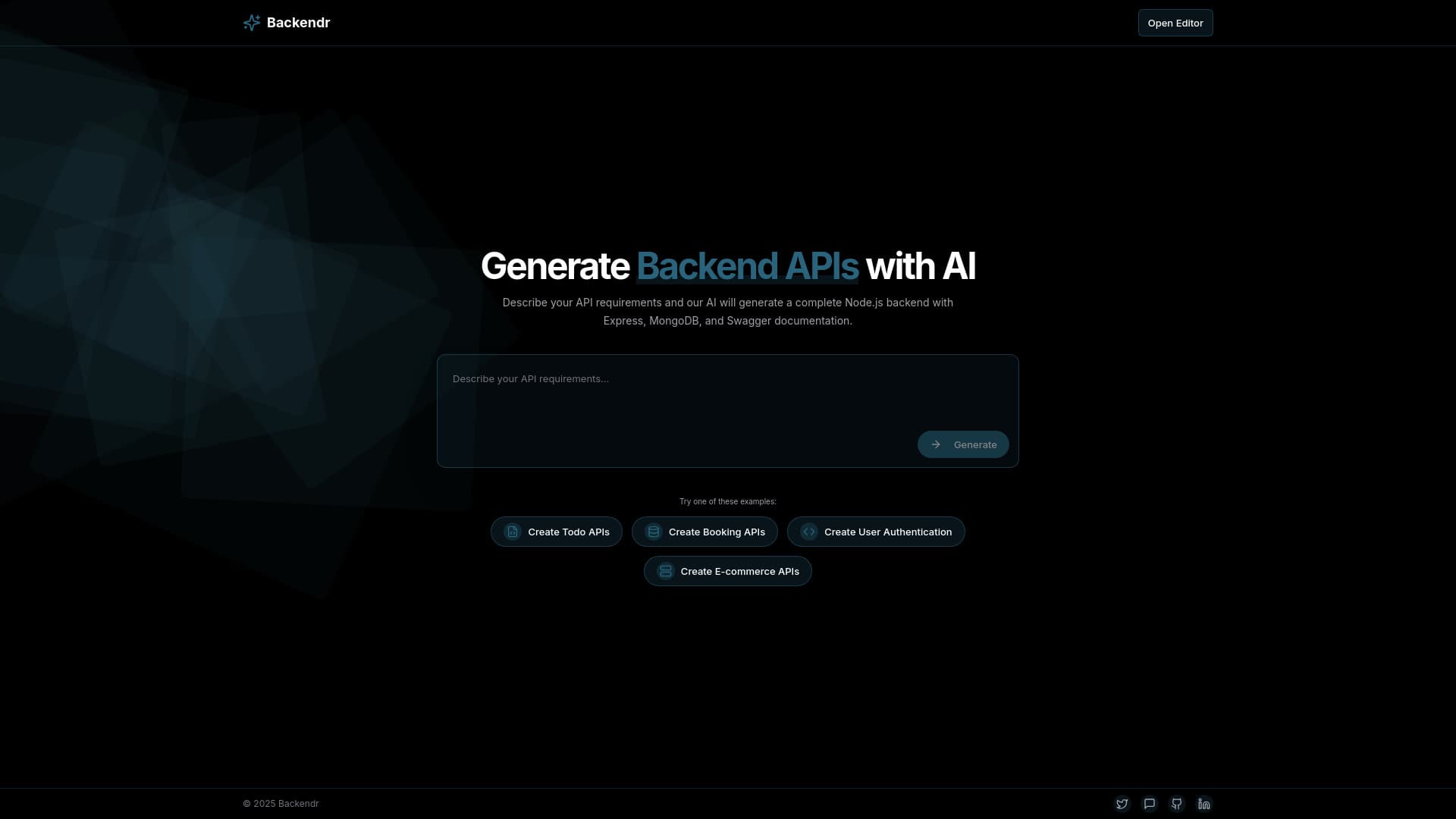
Task: Click the chat bubble icon in footer
Action: 1150,804
